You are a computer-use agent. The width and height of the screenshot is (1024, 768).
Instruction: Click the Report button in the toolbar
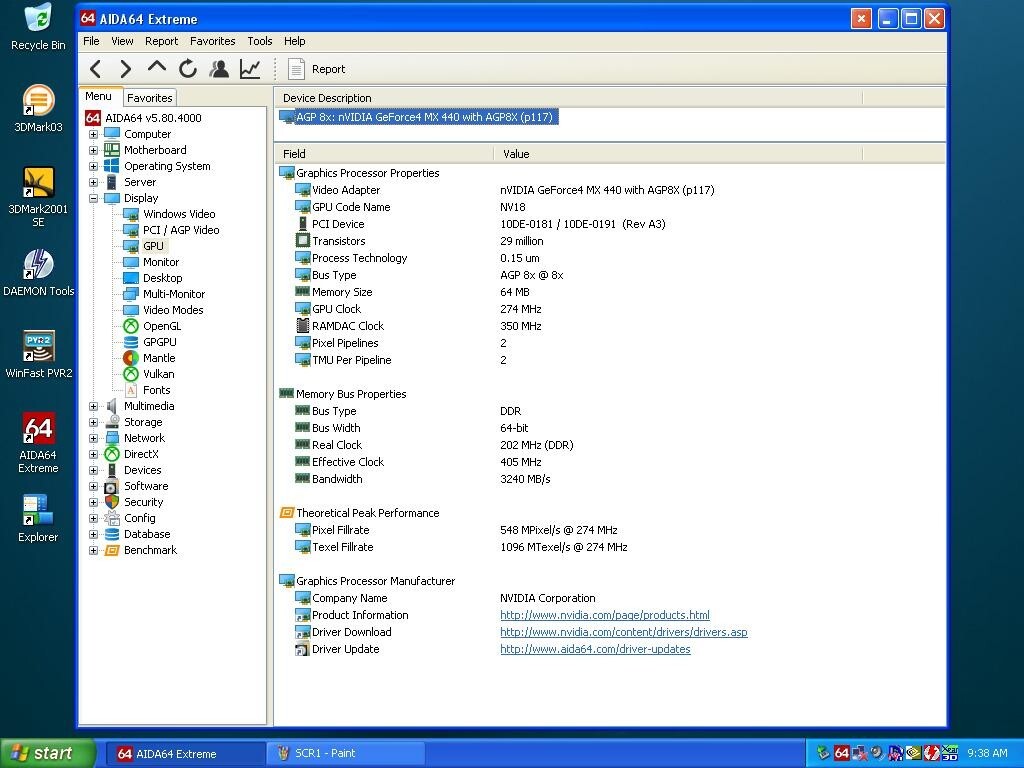(317, 69)
